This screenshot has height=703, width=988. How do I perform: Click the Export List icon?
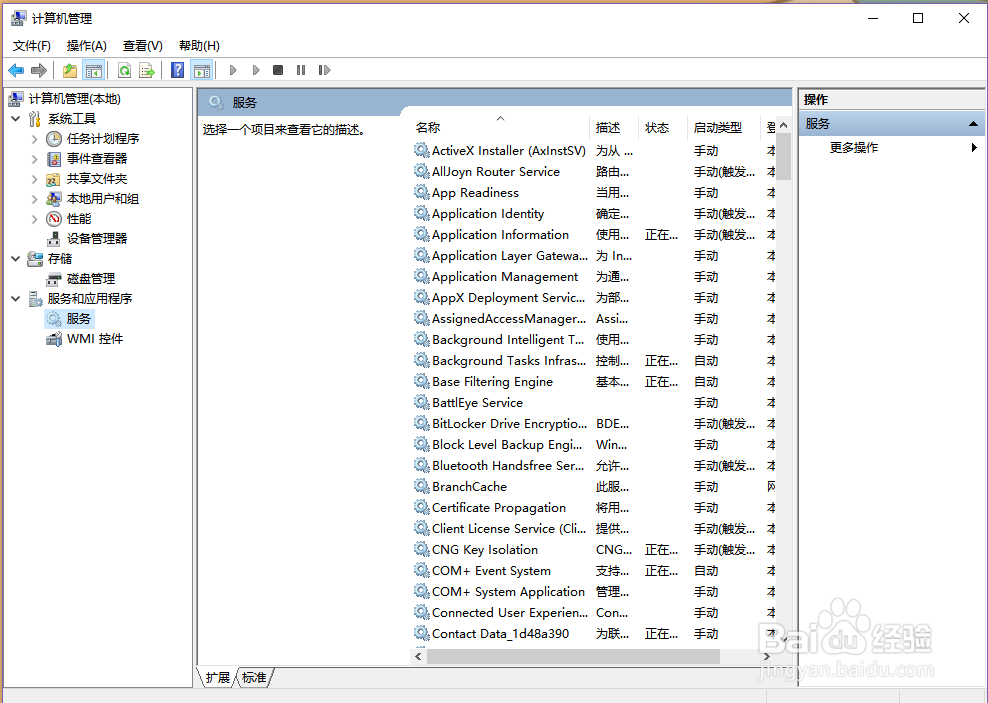click(148, 69)
